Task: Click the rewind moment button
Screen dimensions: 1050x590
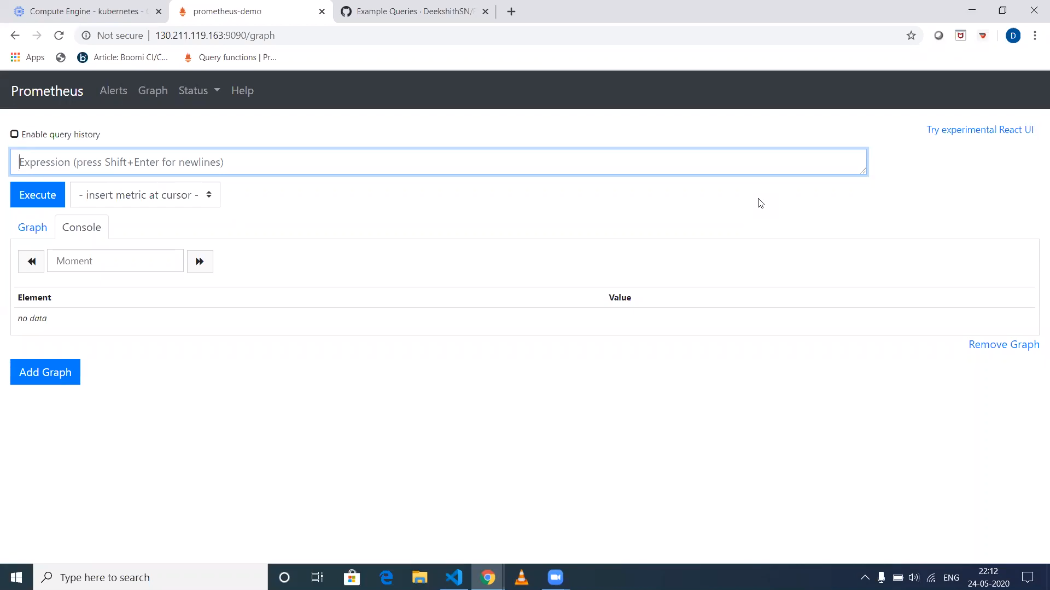Action: click(31, 261)
